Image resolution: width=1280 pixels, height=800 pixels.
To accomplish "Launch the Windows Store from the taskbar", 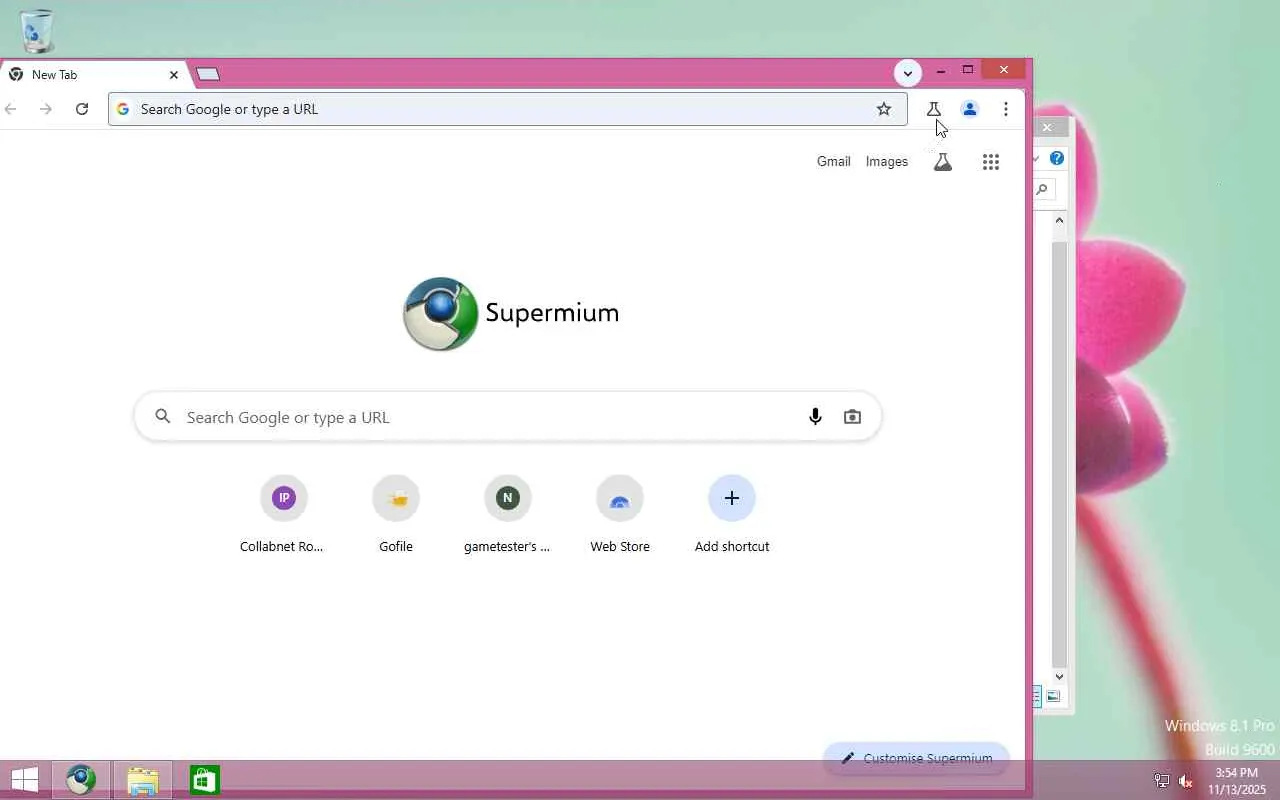I will (204, 780).
